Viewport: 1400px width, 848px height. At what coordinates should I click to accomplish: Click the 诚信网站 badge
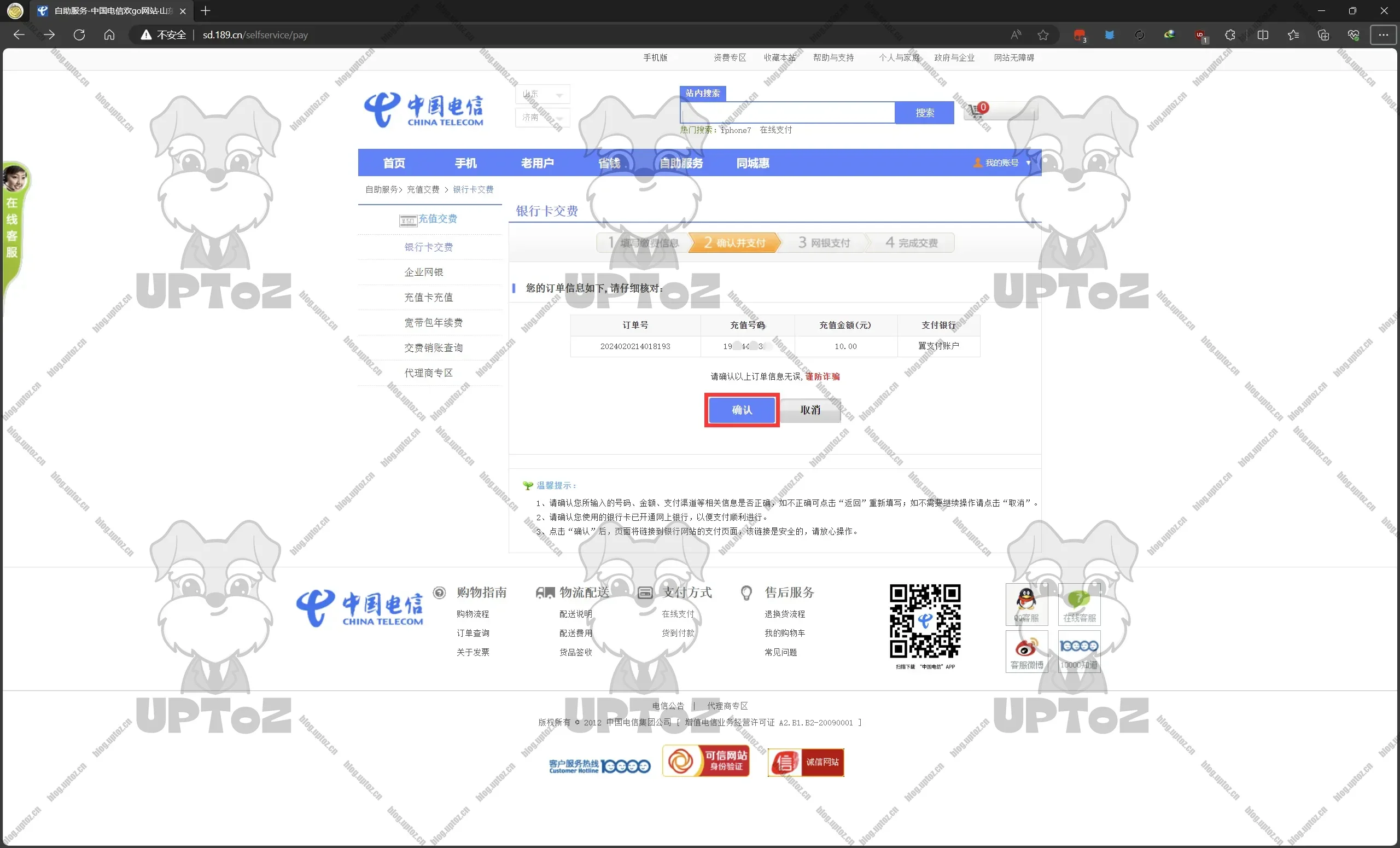805,762
